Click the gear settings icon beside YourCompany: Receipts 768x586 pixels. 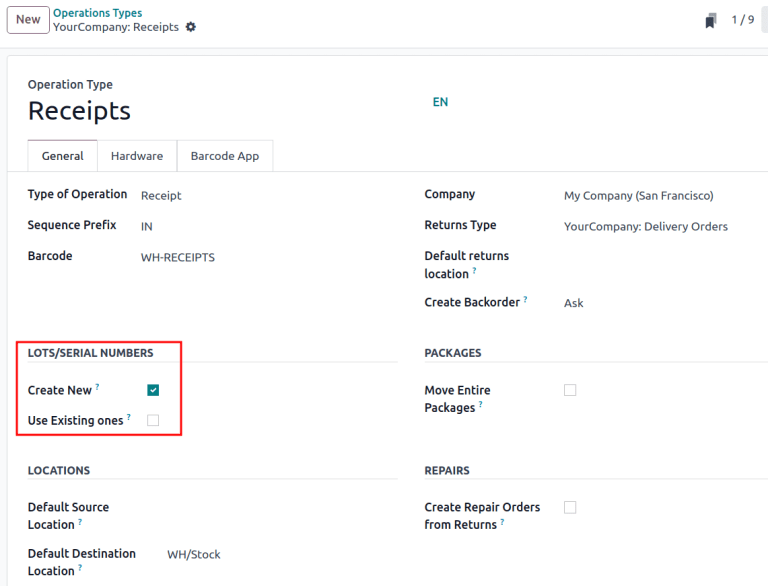191,27
